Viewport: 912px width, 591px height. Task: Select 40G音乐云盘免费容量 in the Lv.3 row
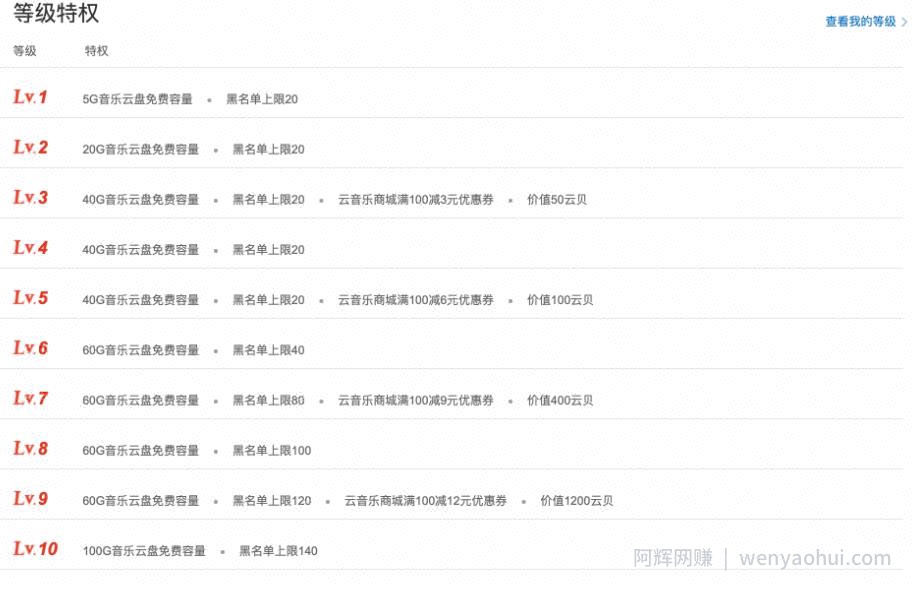(141, 200)
